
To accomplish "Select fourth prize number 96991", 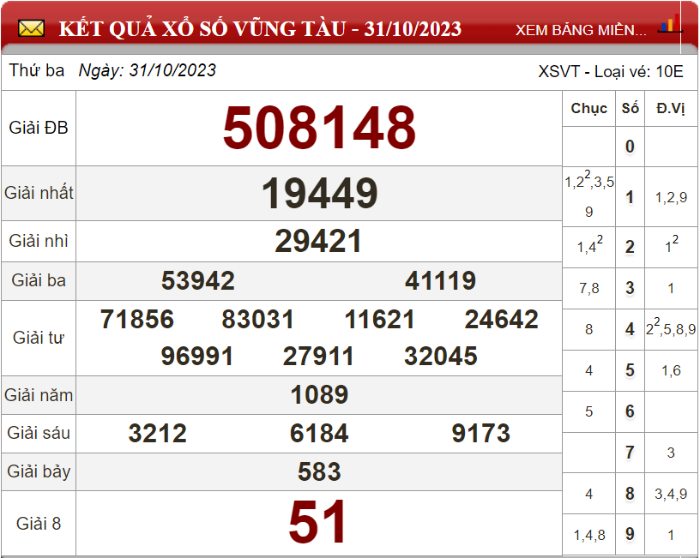I will [197, 356].
